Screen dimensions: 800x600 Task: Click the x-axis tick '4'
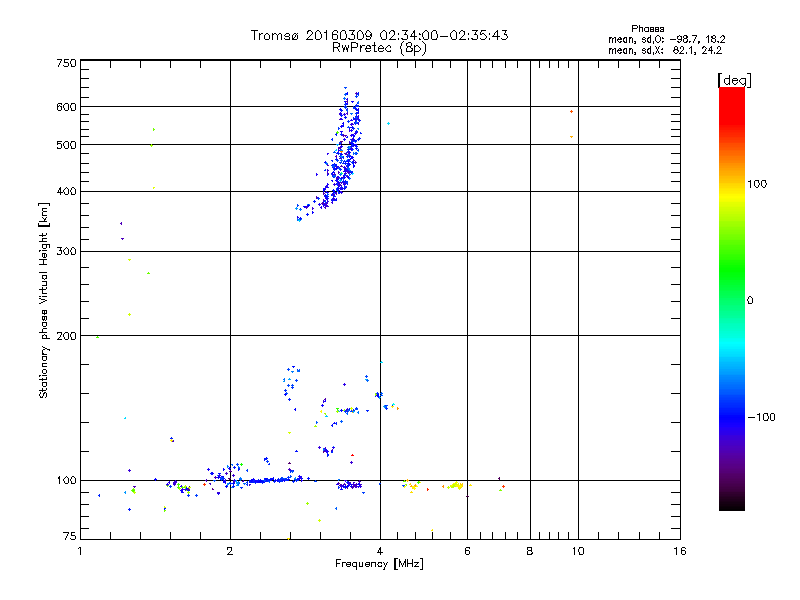380,551
